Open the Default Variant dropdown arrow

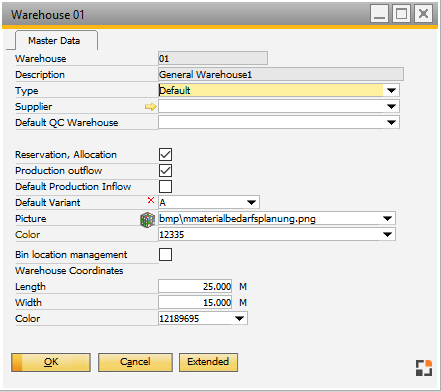click(x=251, y=202)
